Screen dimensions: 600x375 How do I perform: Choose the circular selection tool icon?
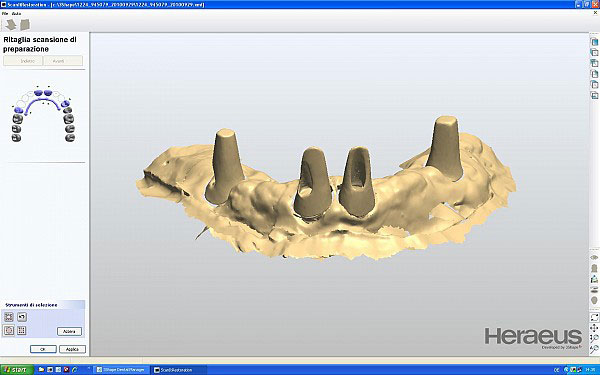click(9, 331)
